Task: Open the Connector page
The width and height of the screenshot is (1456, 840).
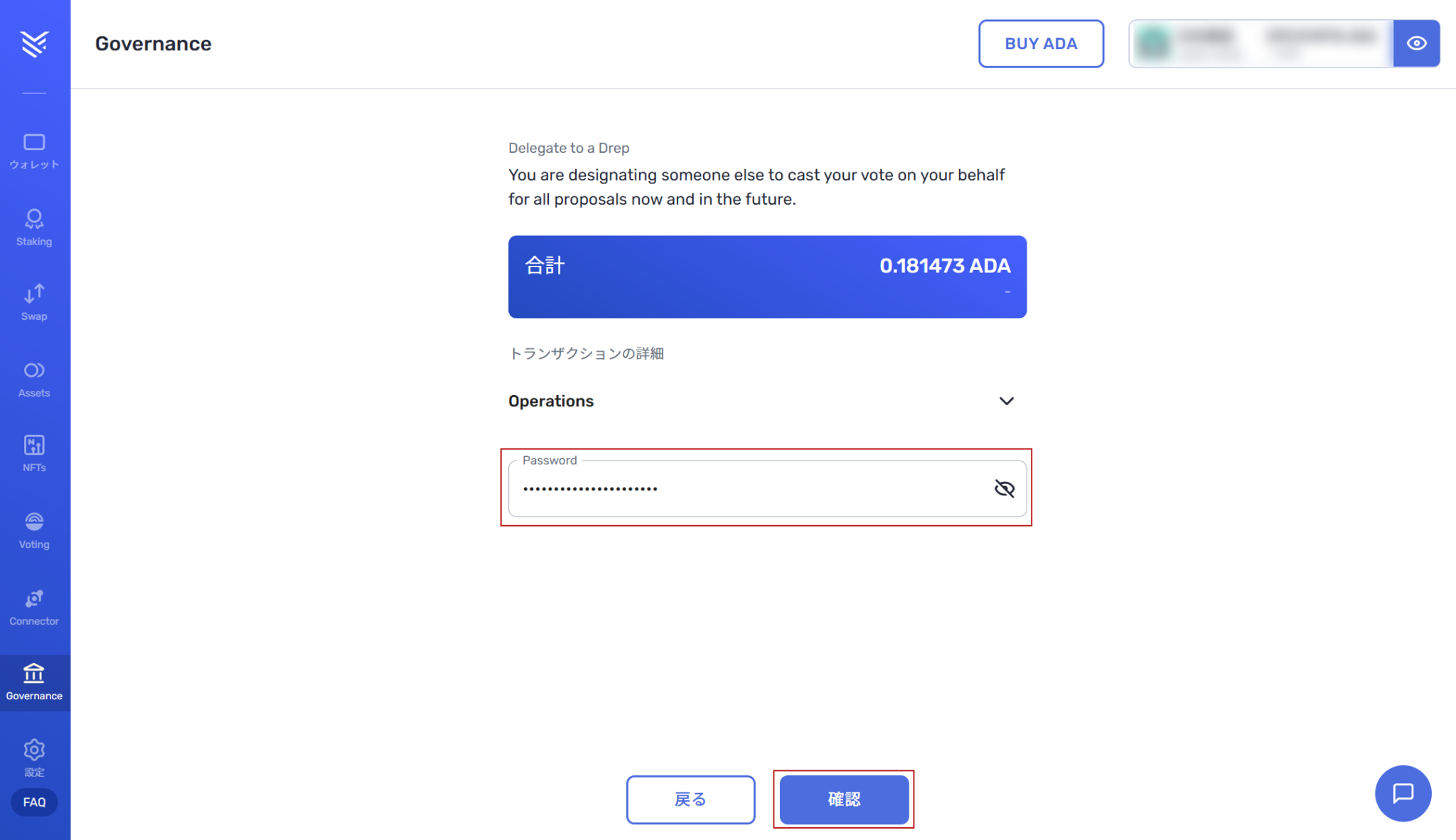Action: tap(34, 605)
